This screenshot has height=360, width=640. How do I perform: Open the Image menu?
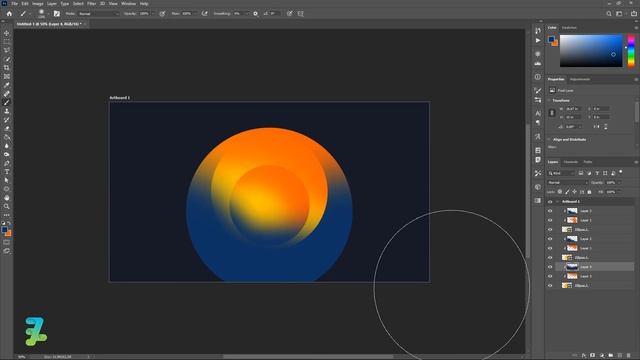[38, 4]
